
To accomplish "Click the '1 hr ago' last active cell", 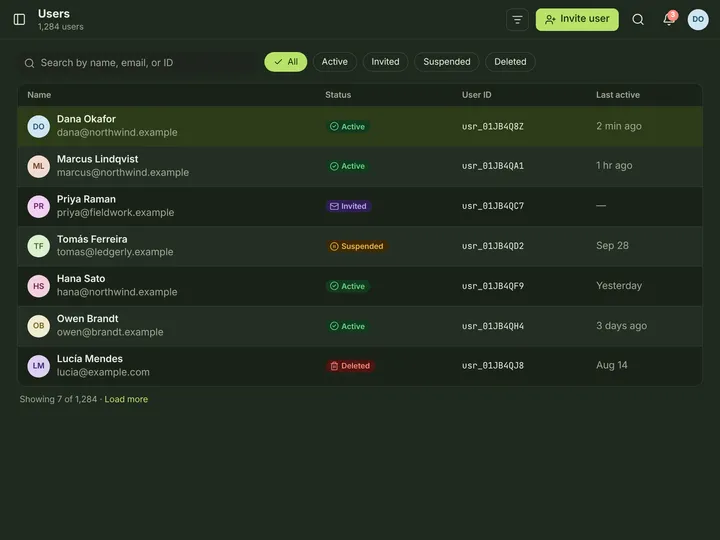I will tap(614, 165).
